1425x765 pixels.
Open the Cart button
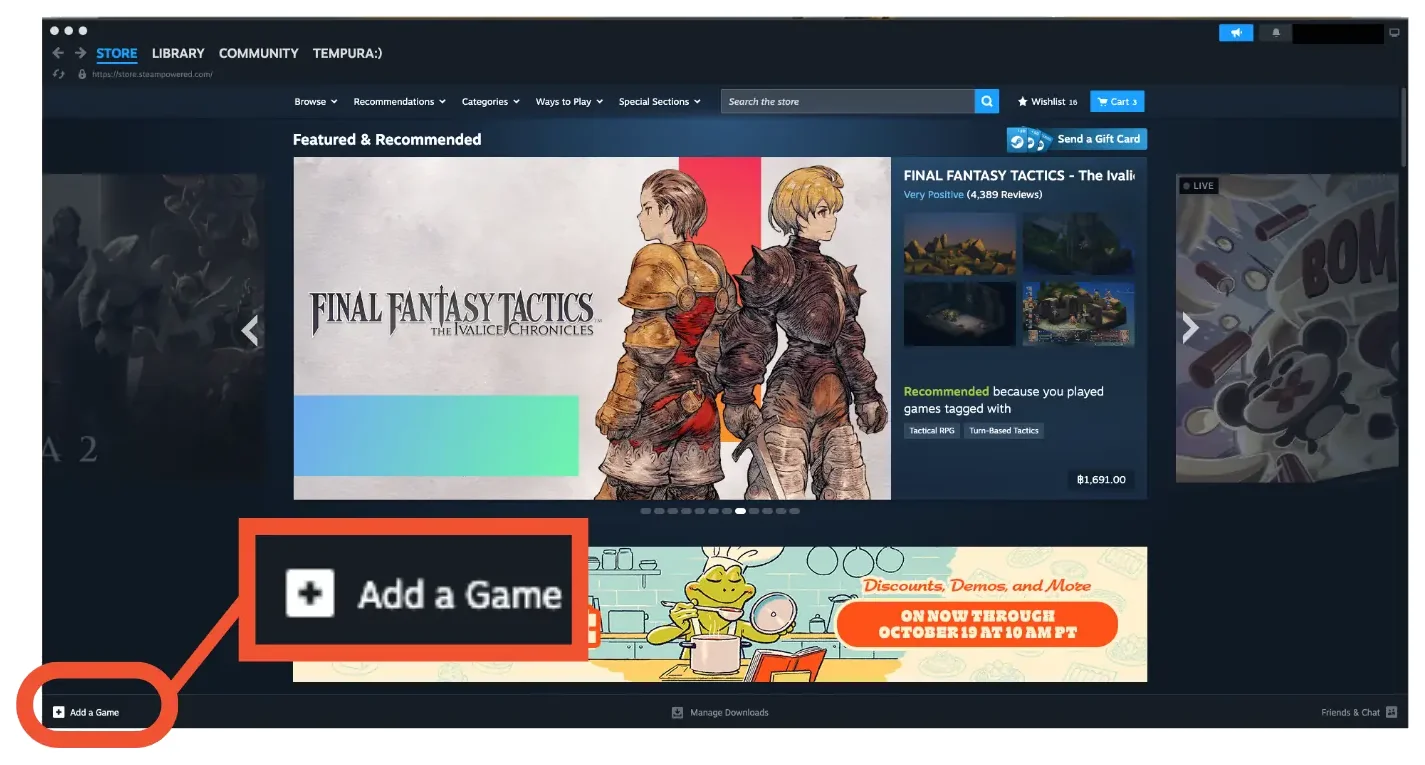pos(1117,101)
